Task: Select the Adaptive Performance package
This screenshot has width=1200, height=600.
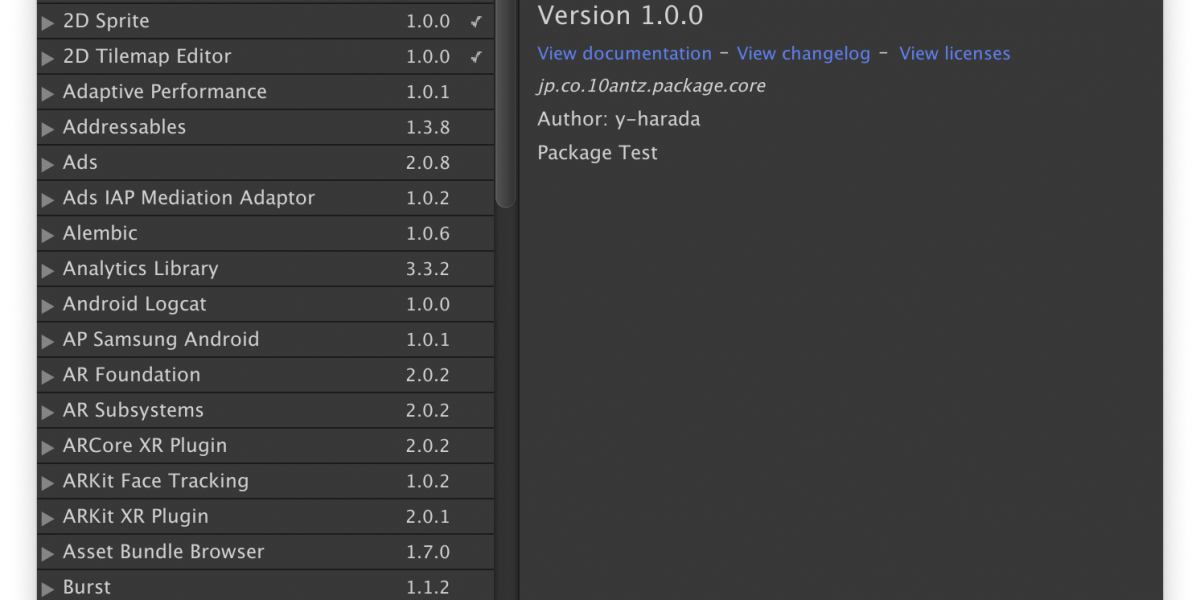Action: pyautogui.click(x=165, y=92)
